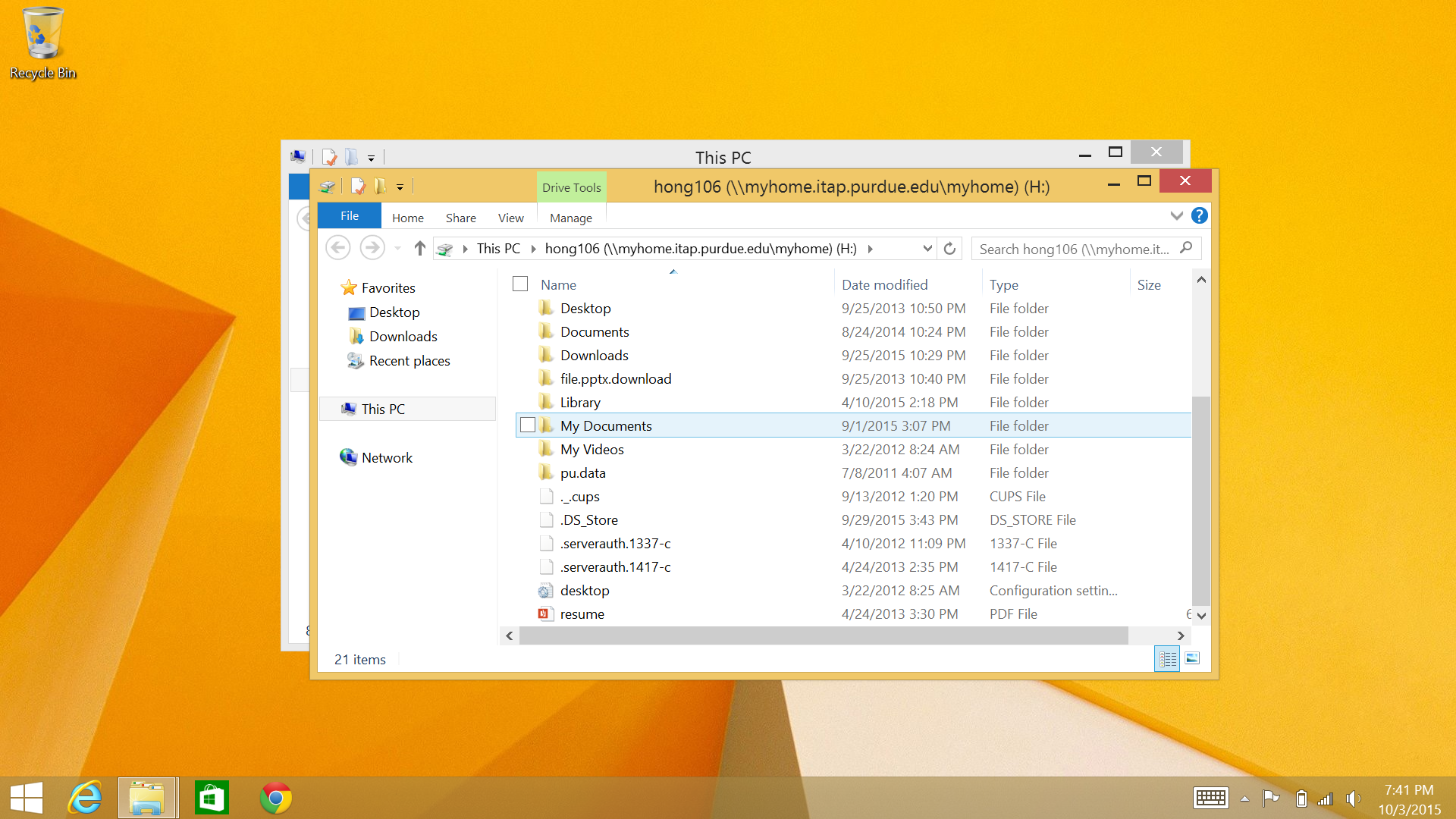Toggle the select-all checkbox in header

[520, 284]
